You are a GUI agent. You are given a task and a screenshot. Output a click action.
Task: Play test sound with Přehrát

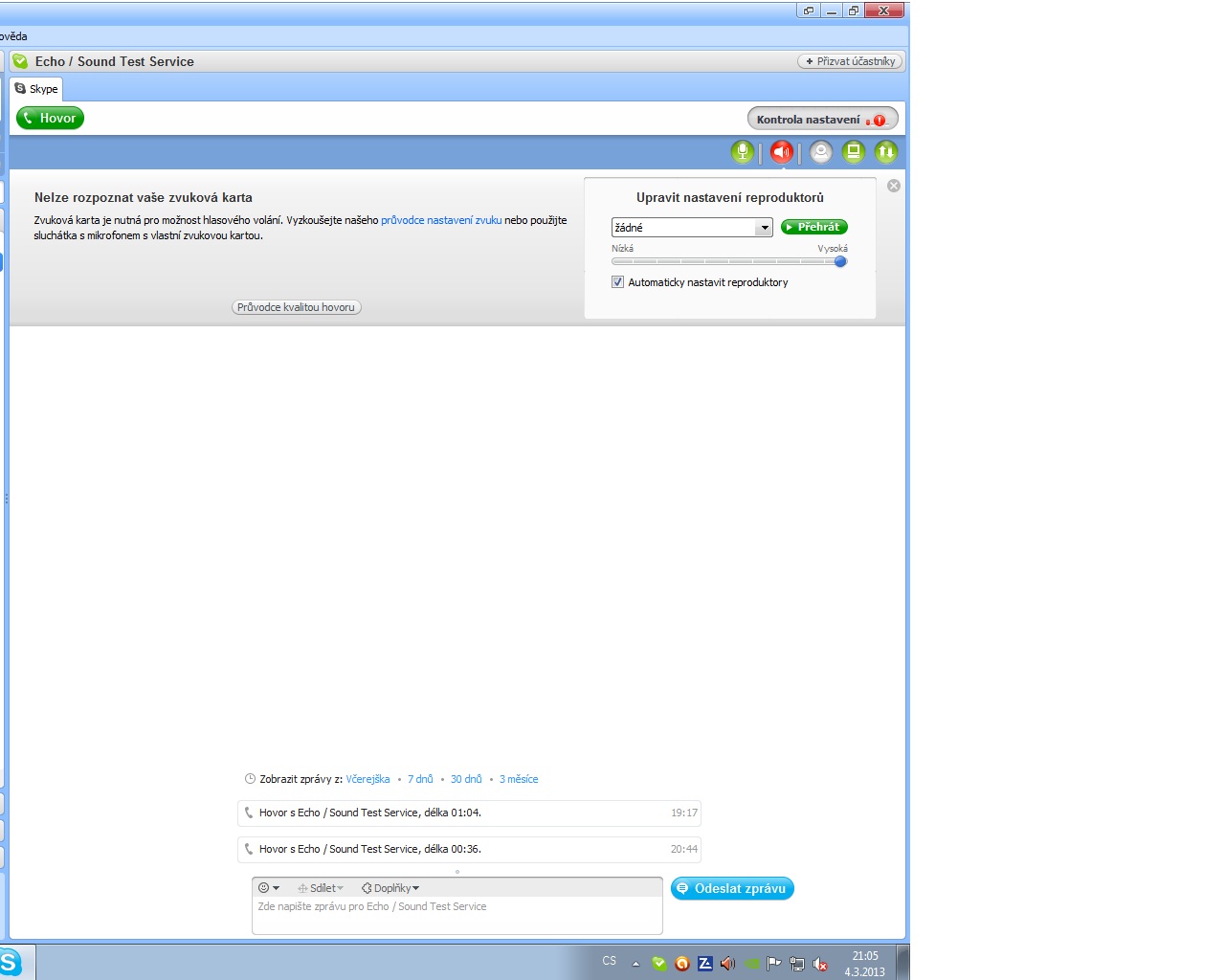pos(814,227)
